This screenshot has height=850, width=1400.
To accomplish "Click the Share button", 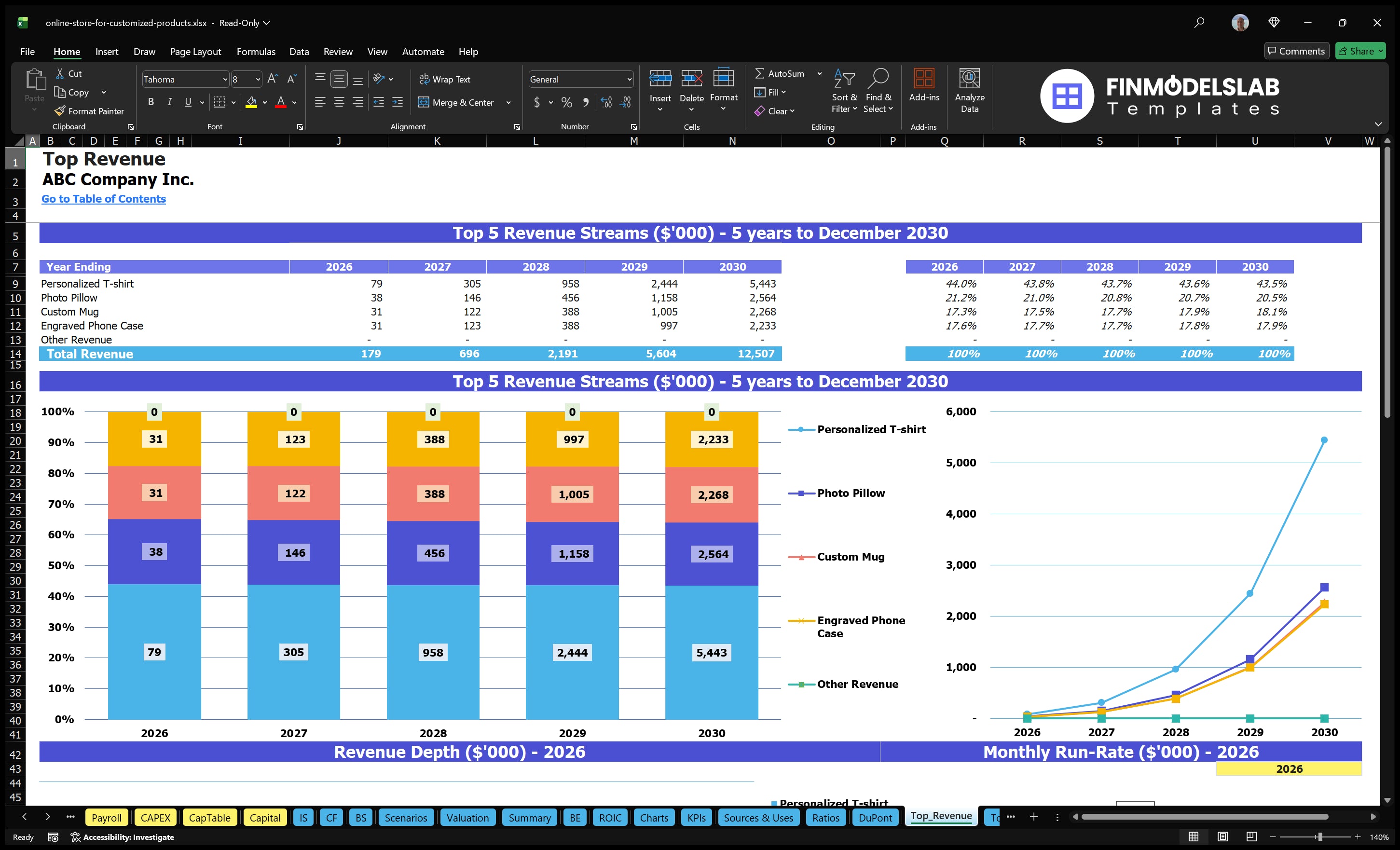I will [x=1359, y=51].
